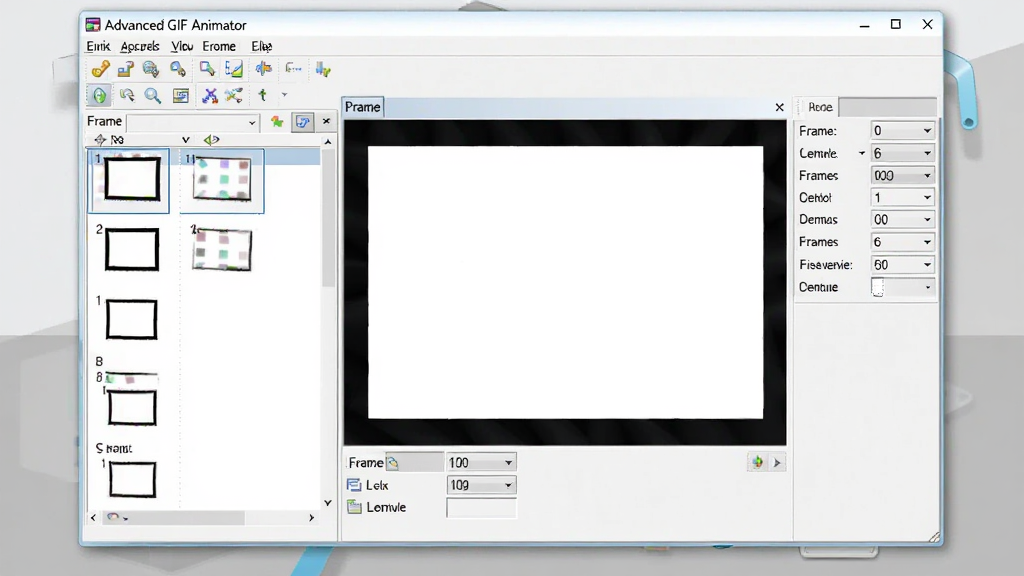
Task: Open the Emk menu
Action: pyautogui.click(x=98, y=46)
